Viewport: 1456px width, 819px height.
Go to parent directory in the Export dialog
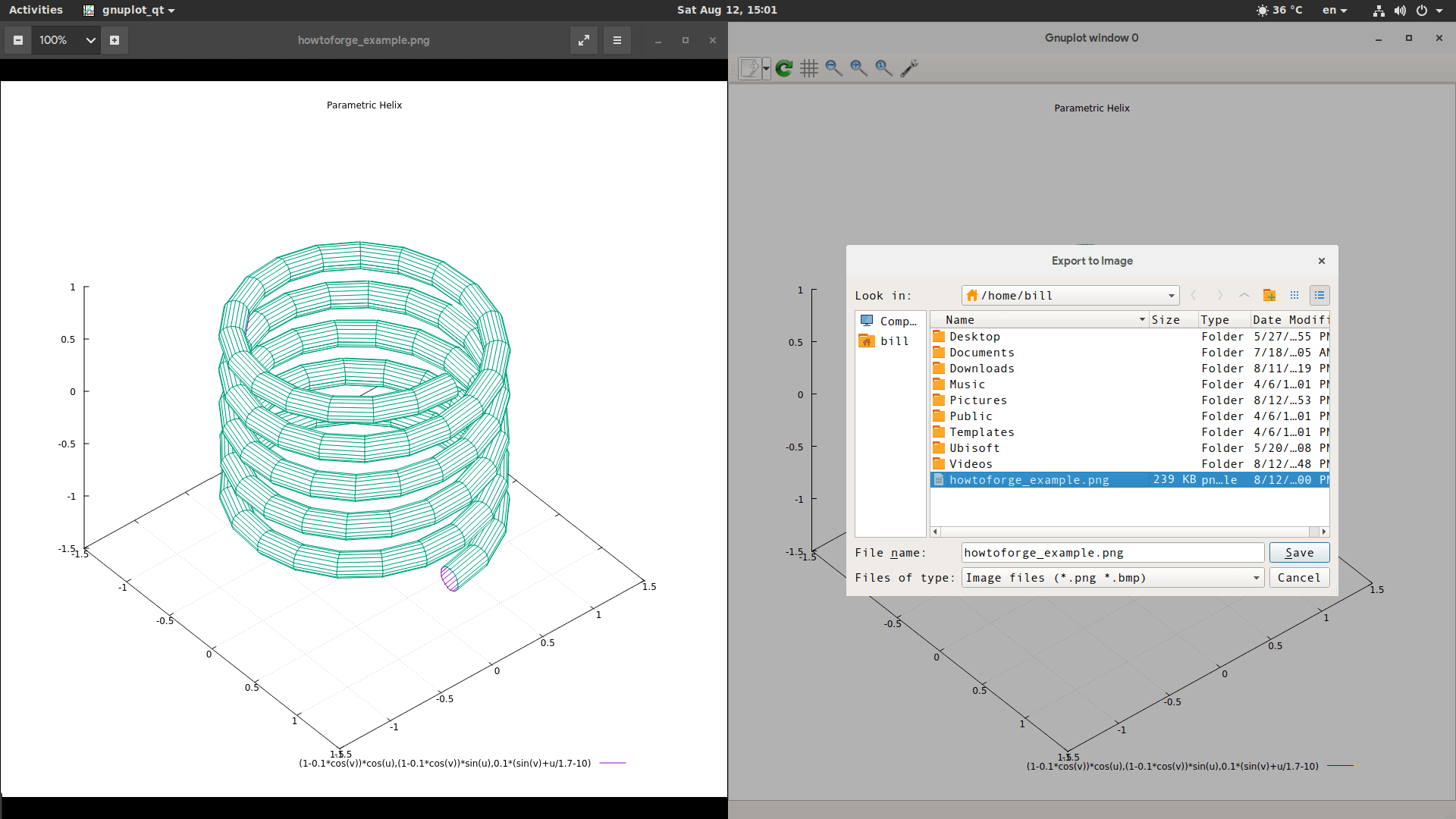pyautogui.click(x=1243, y=296)
